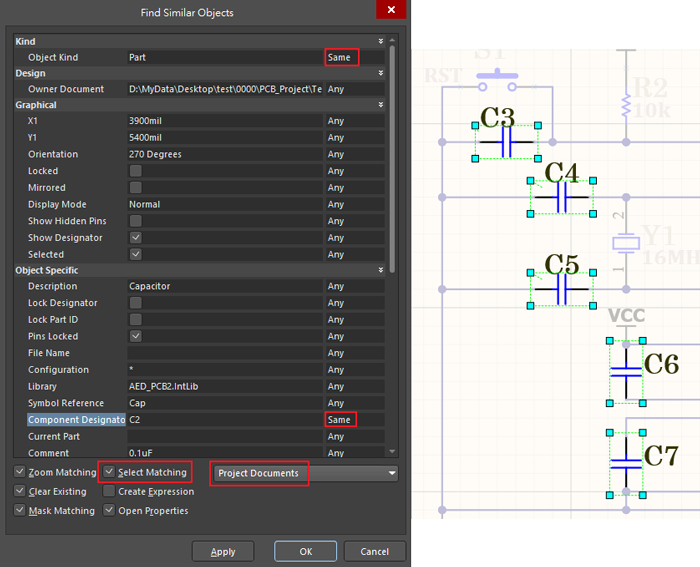Select the C6 capacitor symbol
This screenshot has height=567, width=700.
click(x=626, y=370)
